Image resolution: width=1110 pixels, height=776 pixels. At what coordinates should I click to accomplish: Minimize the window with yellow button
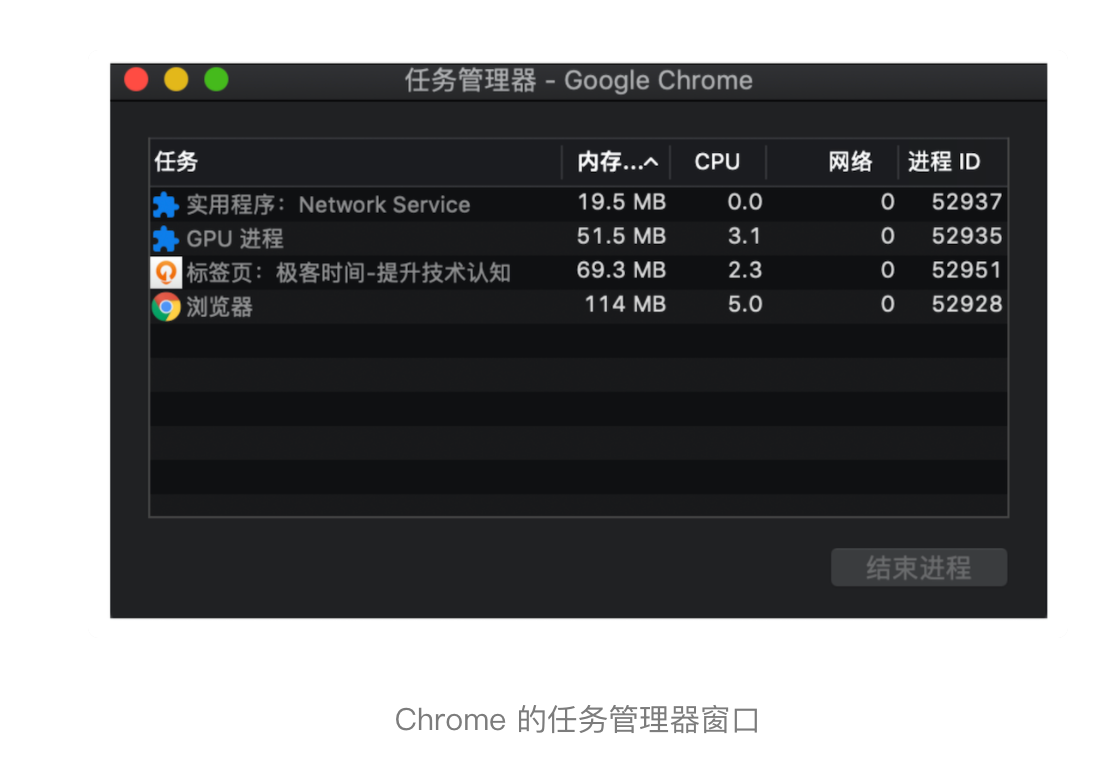pos(176,79)
